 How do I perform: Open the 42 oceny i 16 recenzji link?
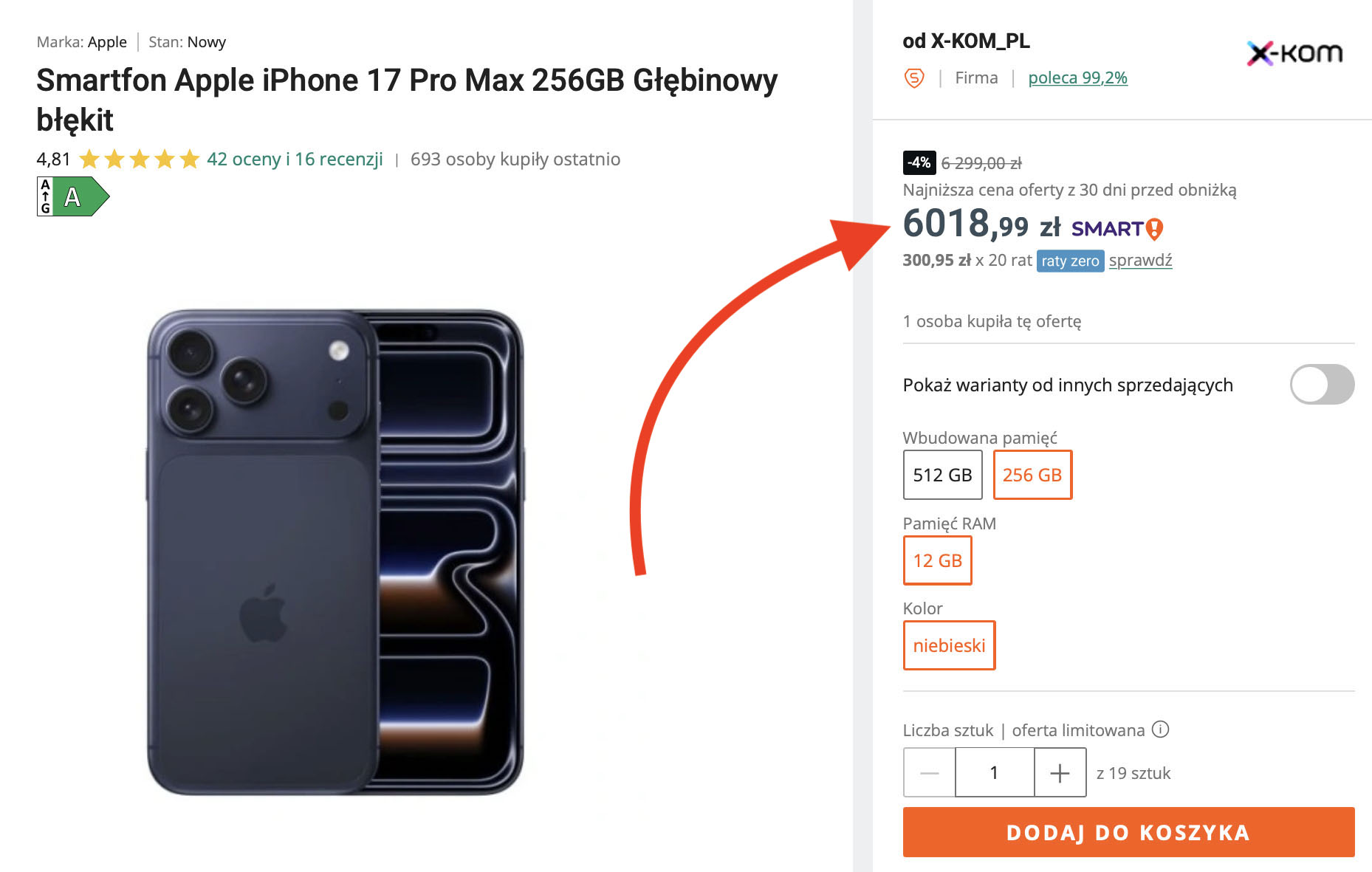point(295,159)
